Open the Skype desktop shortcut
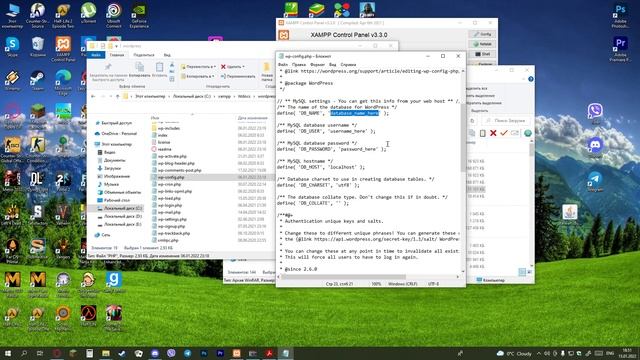Viewport: 640px width, 360px height. click(x=12, y=47)
